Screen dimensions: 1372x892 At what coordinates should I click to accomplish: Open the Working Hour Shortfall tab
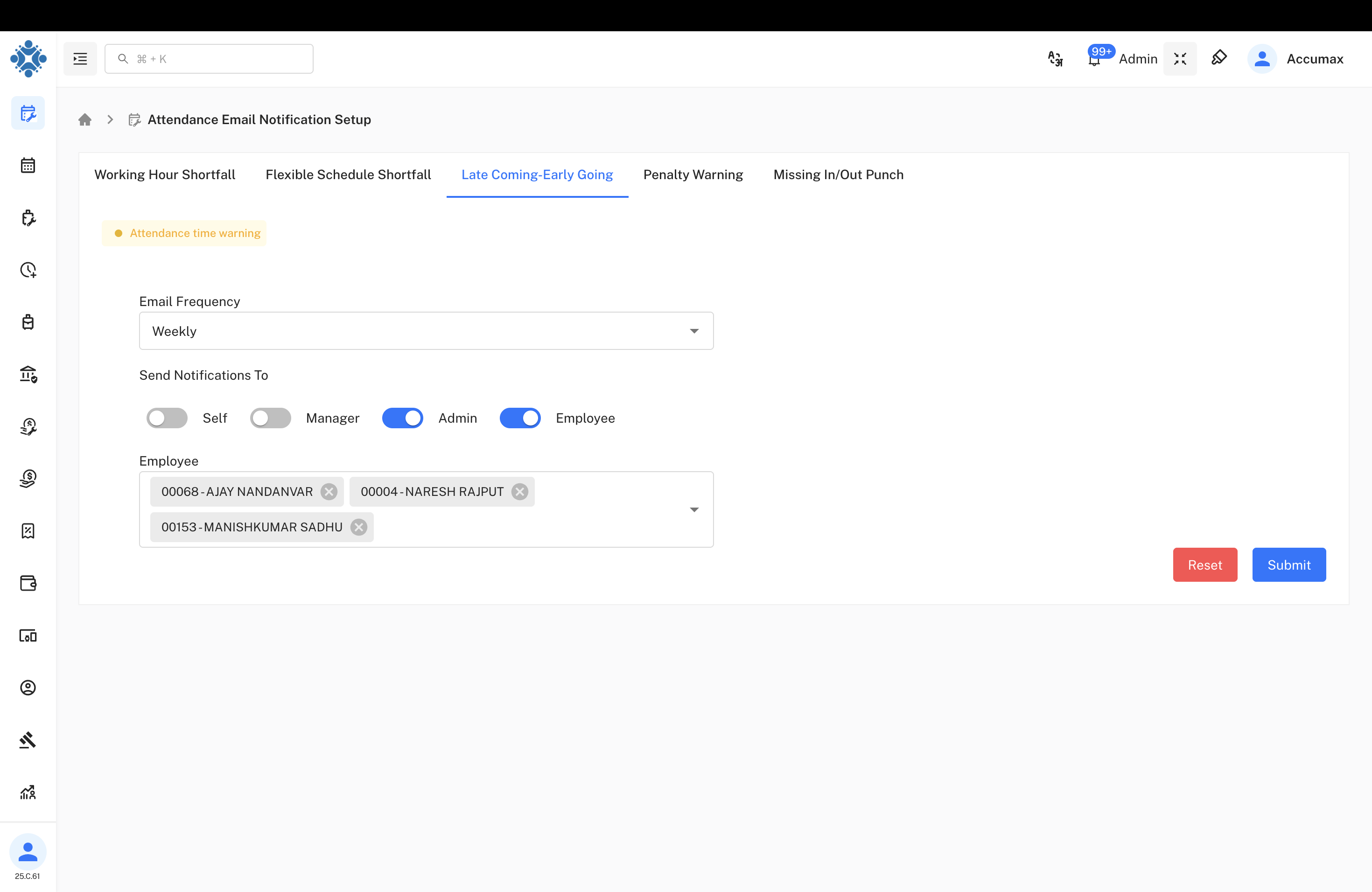pyautogui.click(x=165, y=174)
